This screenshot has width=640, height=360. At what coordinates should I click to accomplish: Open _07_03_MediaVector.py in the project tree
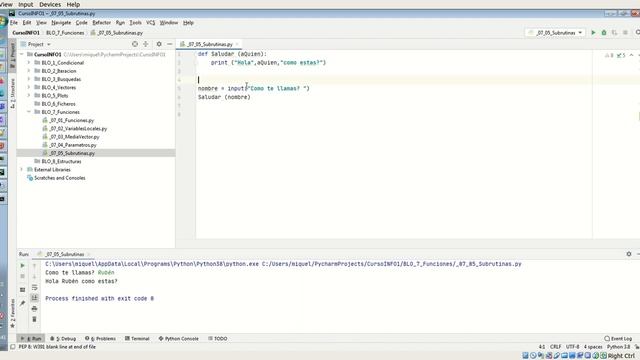click(x=74, y=137)
